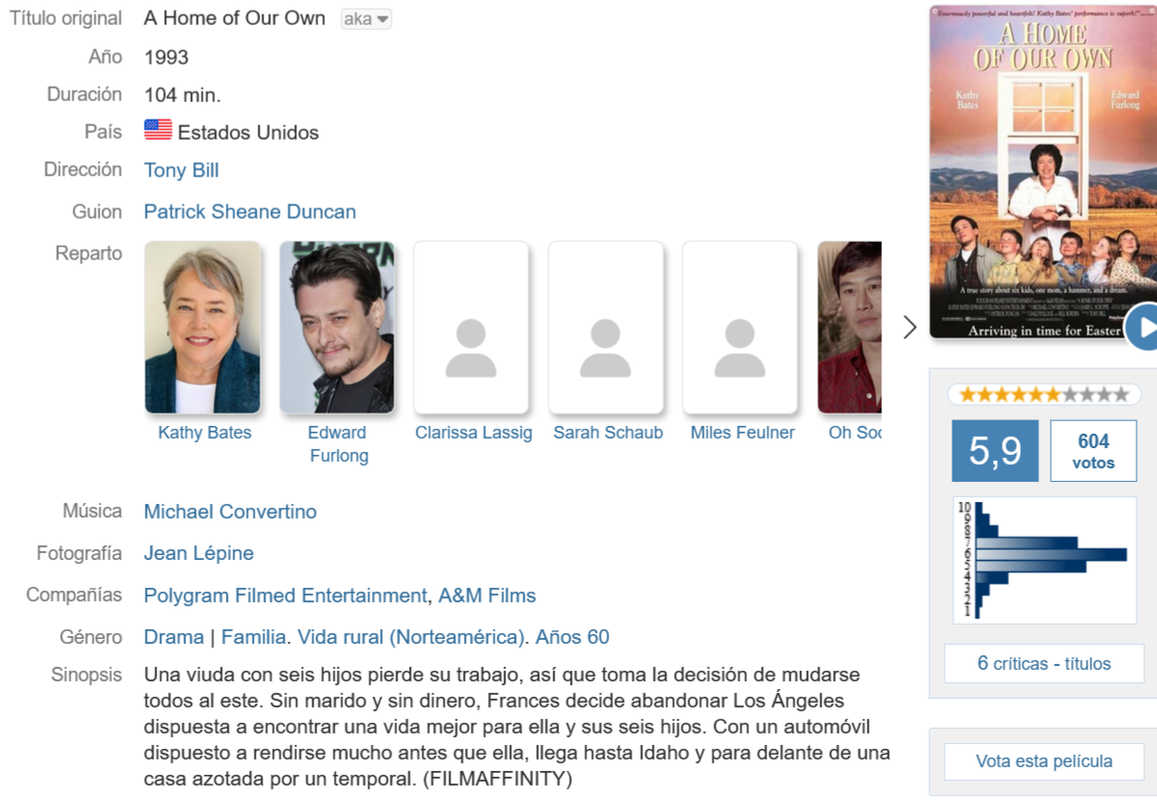The height and width of the screenshot is (800, 1157).
Task: Click the star rating bar
Action: click(x=1044, y=395)
